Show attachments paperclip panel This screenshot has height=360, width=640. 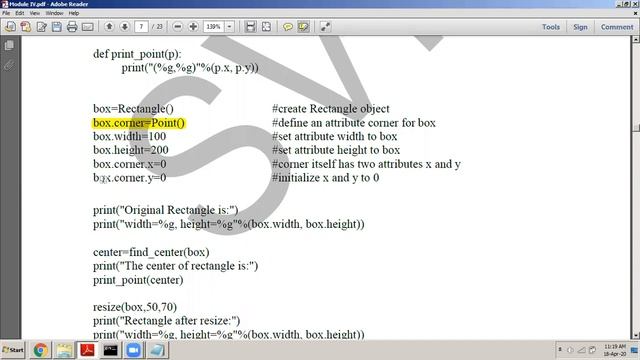(x=9, y=65)
